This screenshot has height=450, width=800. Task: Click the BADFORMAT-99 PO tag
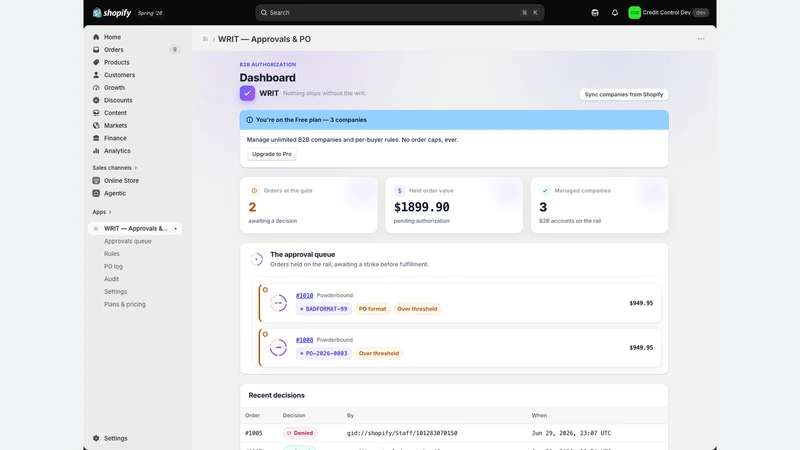(323, 309)
